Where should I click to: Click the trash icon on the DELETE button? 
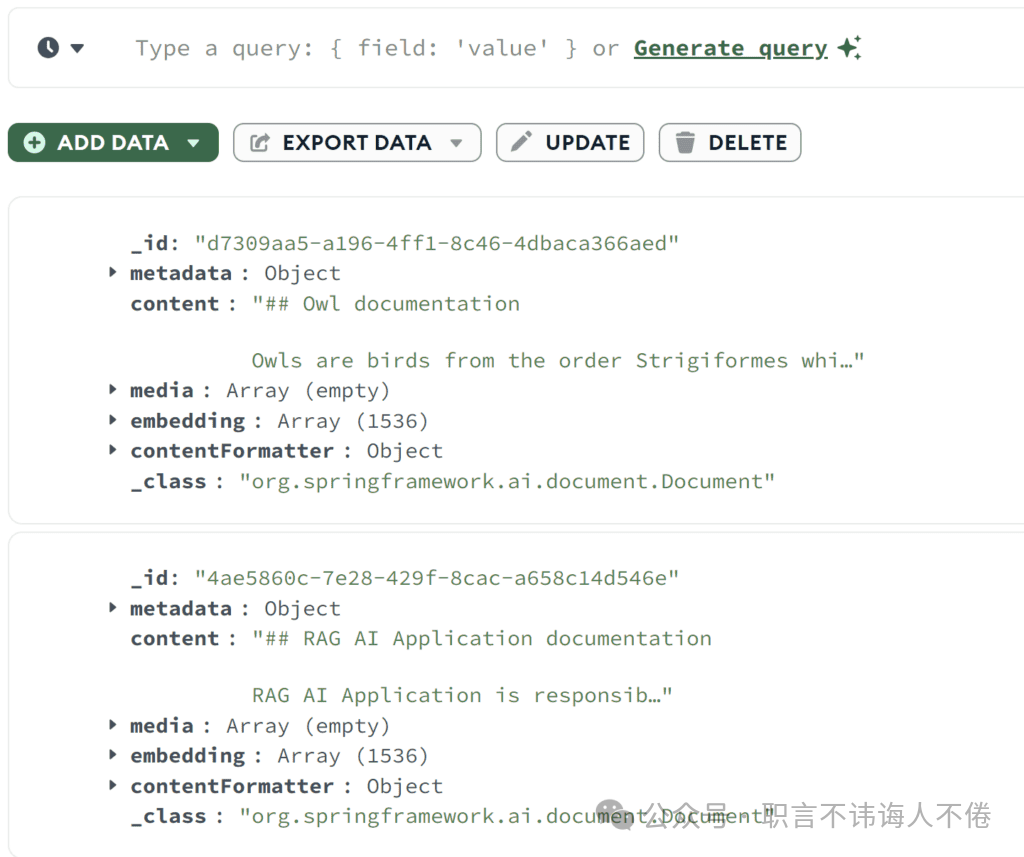(x=685, y=142)
